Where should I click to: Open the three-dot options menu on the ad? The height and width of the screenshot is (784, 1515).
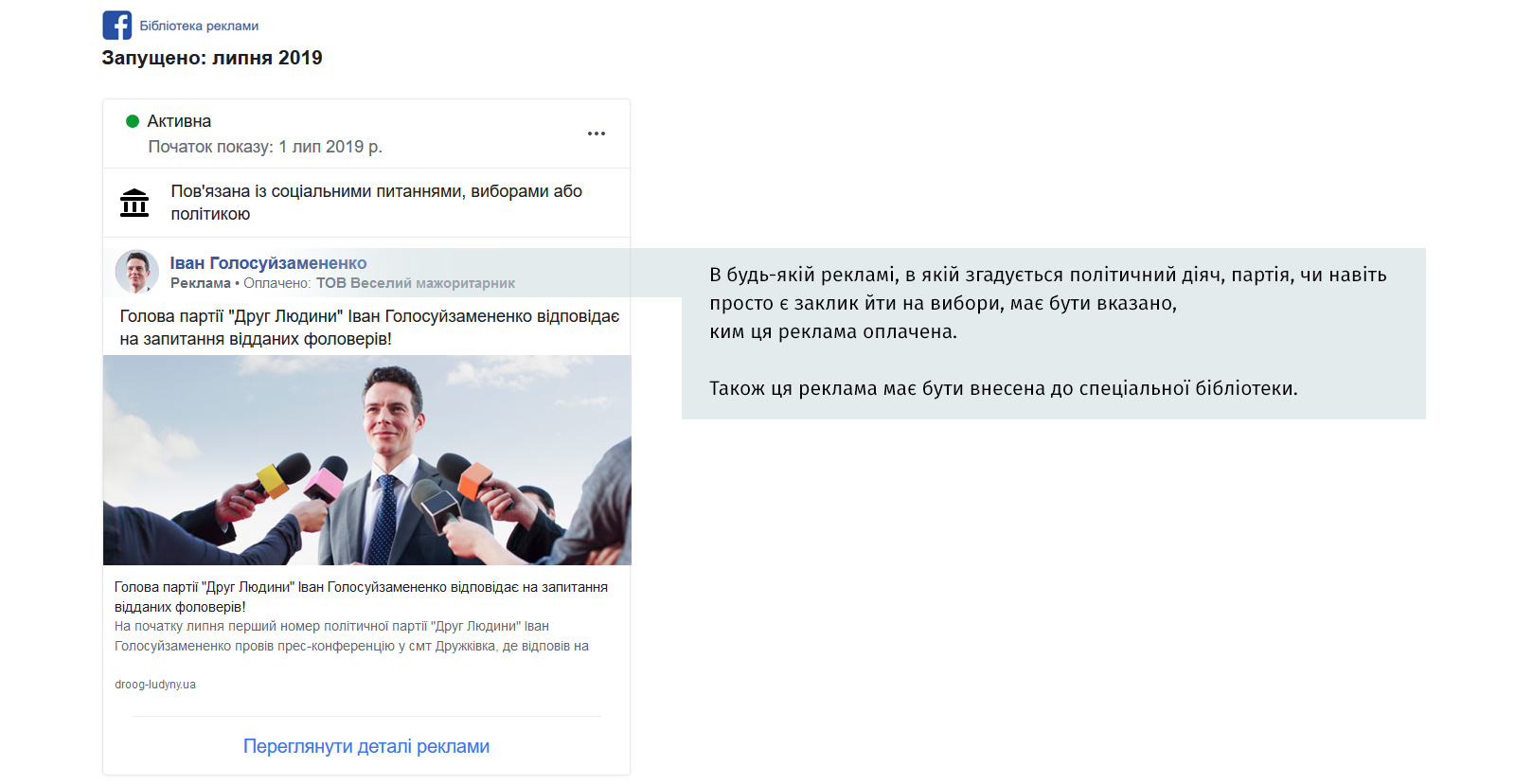click(x=596, y=134)
